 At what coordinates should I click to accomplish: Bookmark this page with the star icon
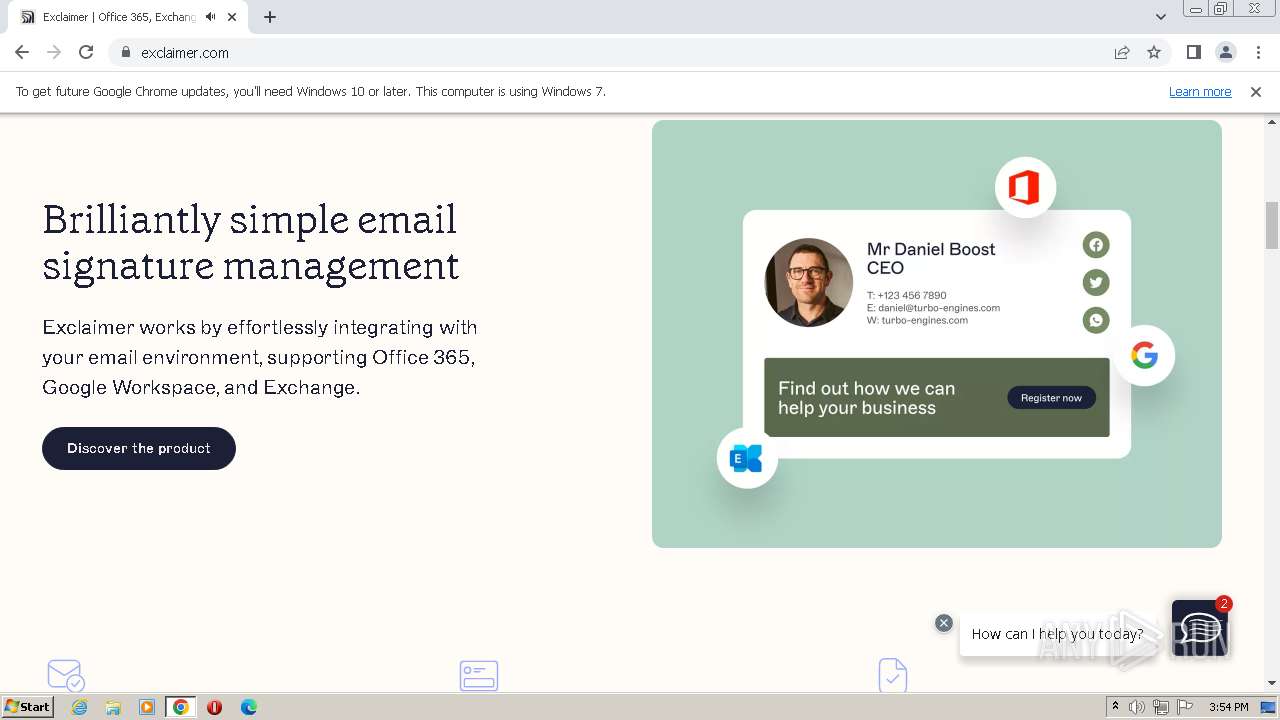pyautogui.click(x=1154, y=52)
